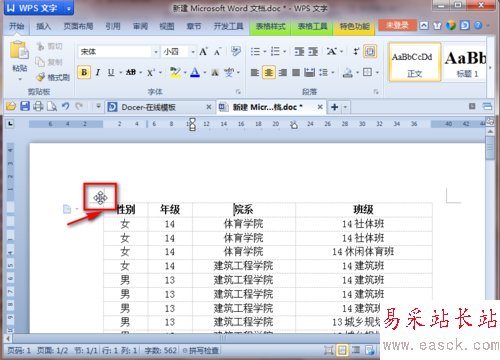
Task: Open the font name dropdown
Action: [156, 52]
